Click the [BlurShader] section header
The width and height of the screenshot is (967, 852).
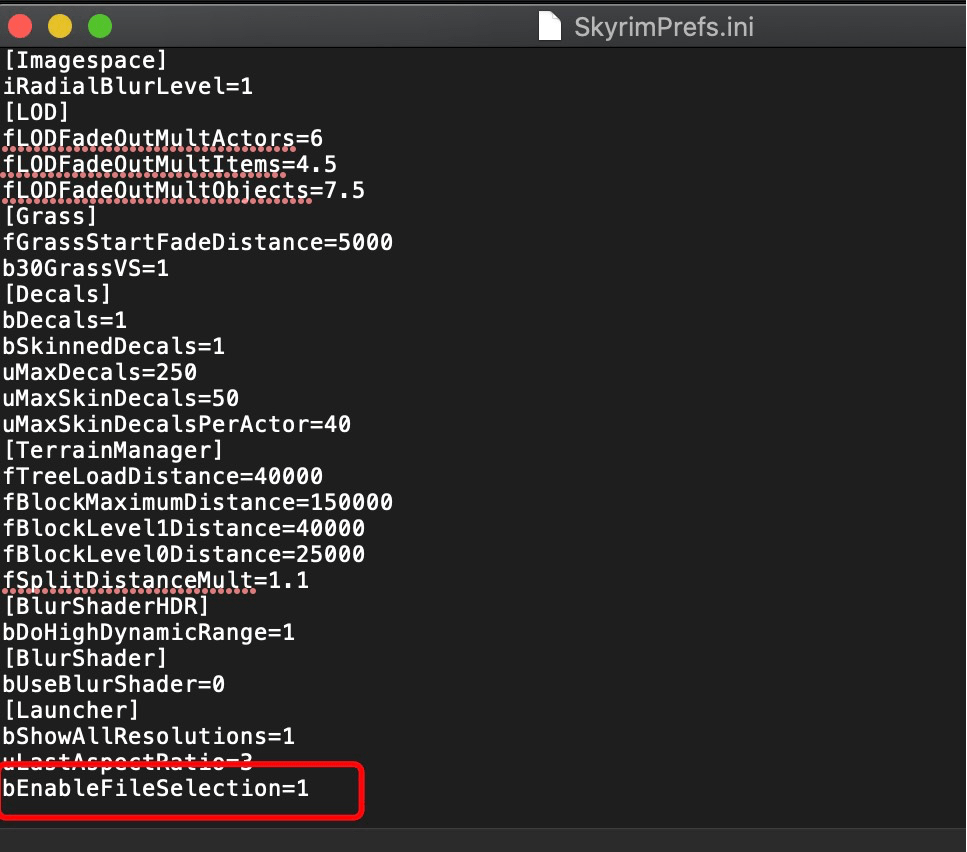coord(85,658)
